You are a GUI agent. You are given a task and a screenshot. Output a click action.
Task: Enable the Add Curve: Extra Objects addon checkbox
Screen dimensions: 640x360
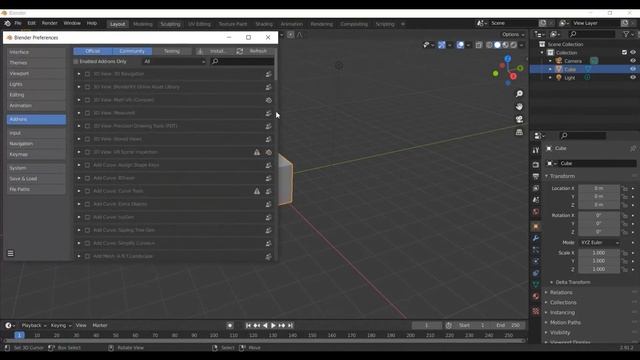(87, 204)
